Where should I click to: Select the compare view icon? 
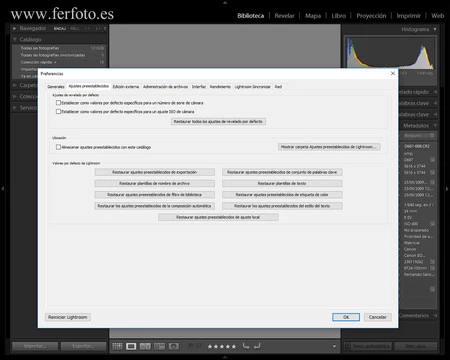(145, 346)
